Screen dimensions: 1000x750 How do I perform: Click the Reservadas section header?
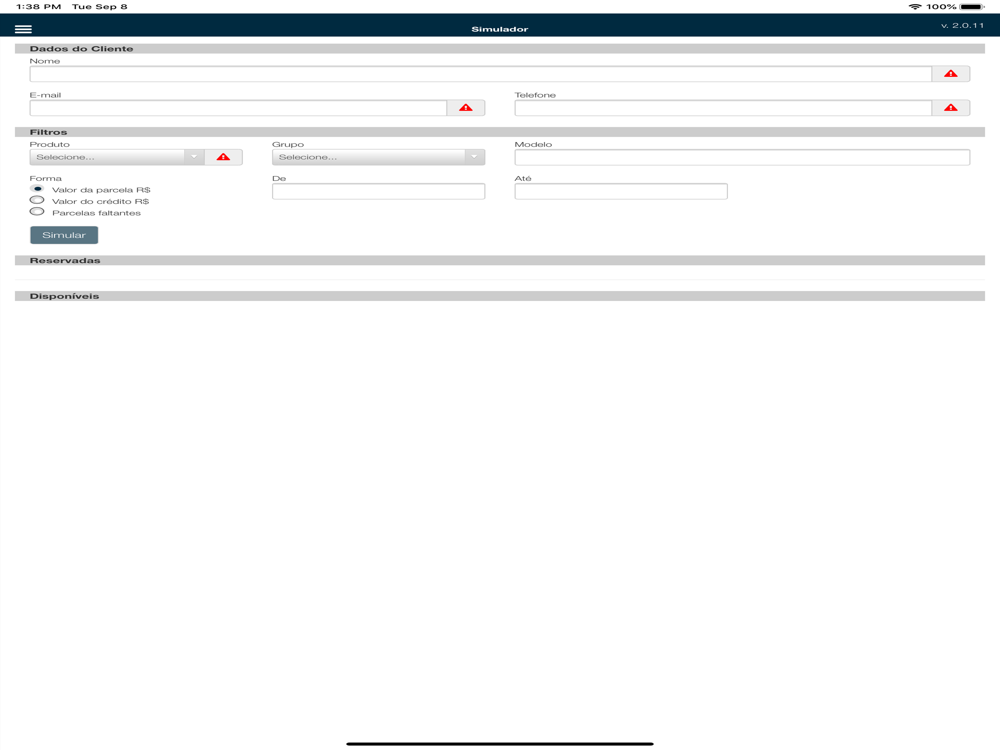tap(500, 260)
